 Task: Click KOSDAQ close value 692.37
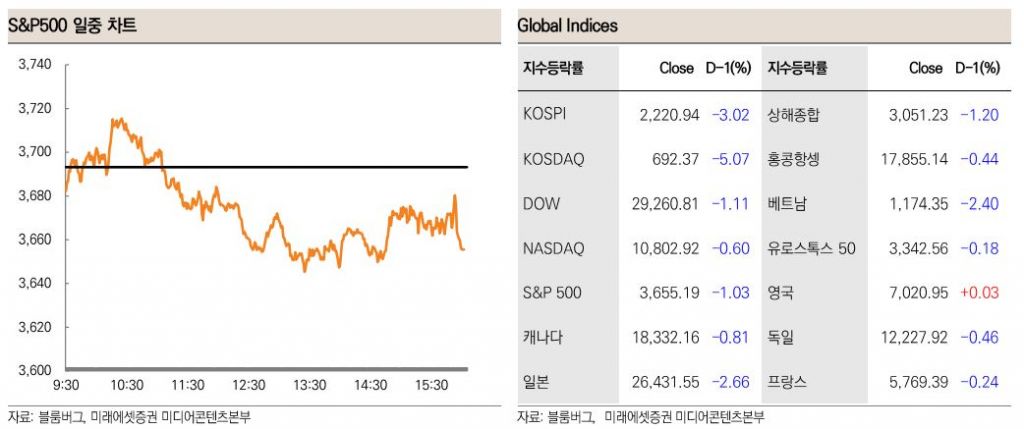678,159
